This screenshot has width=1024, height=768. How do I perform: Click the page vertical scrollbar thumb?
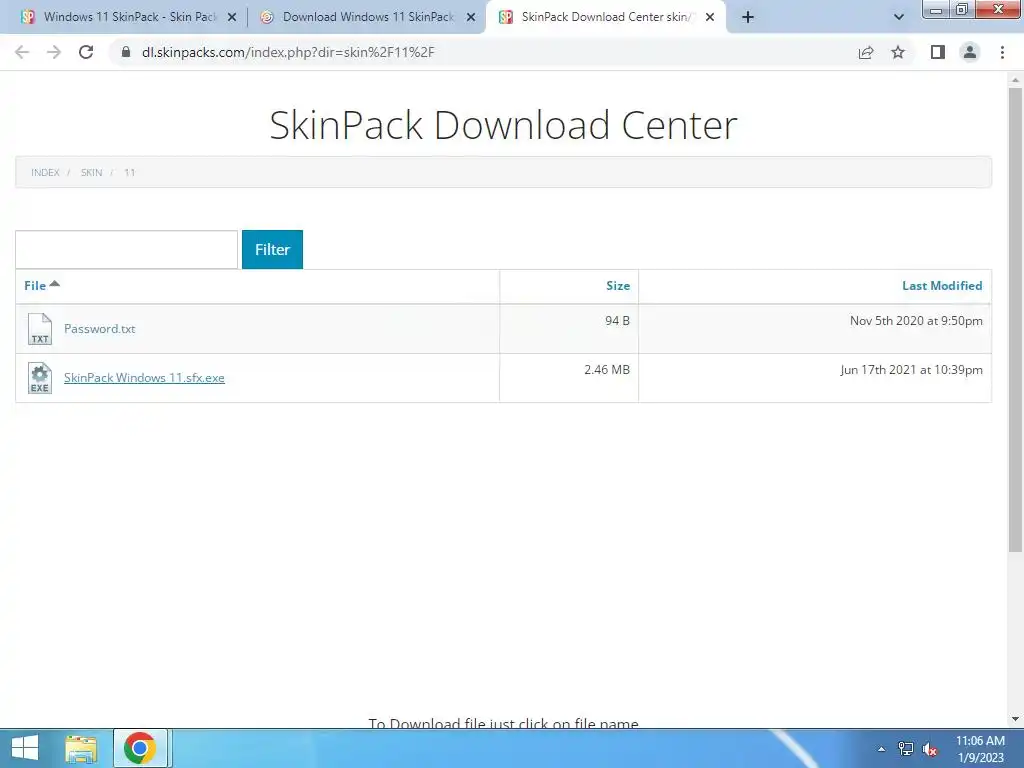1015,320
